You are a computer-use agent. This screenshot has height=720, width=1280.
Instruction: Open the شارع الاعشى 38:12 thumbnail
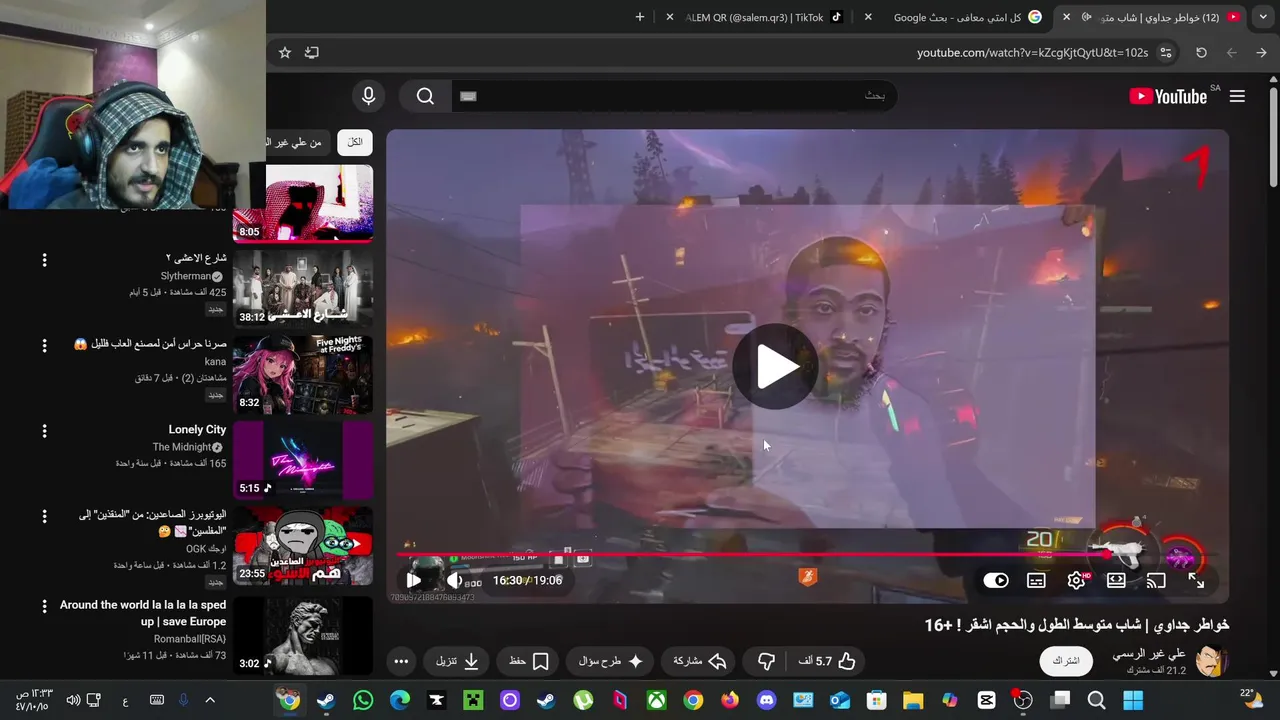pyautogui.click(x=303, y=289)
